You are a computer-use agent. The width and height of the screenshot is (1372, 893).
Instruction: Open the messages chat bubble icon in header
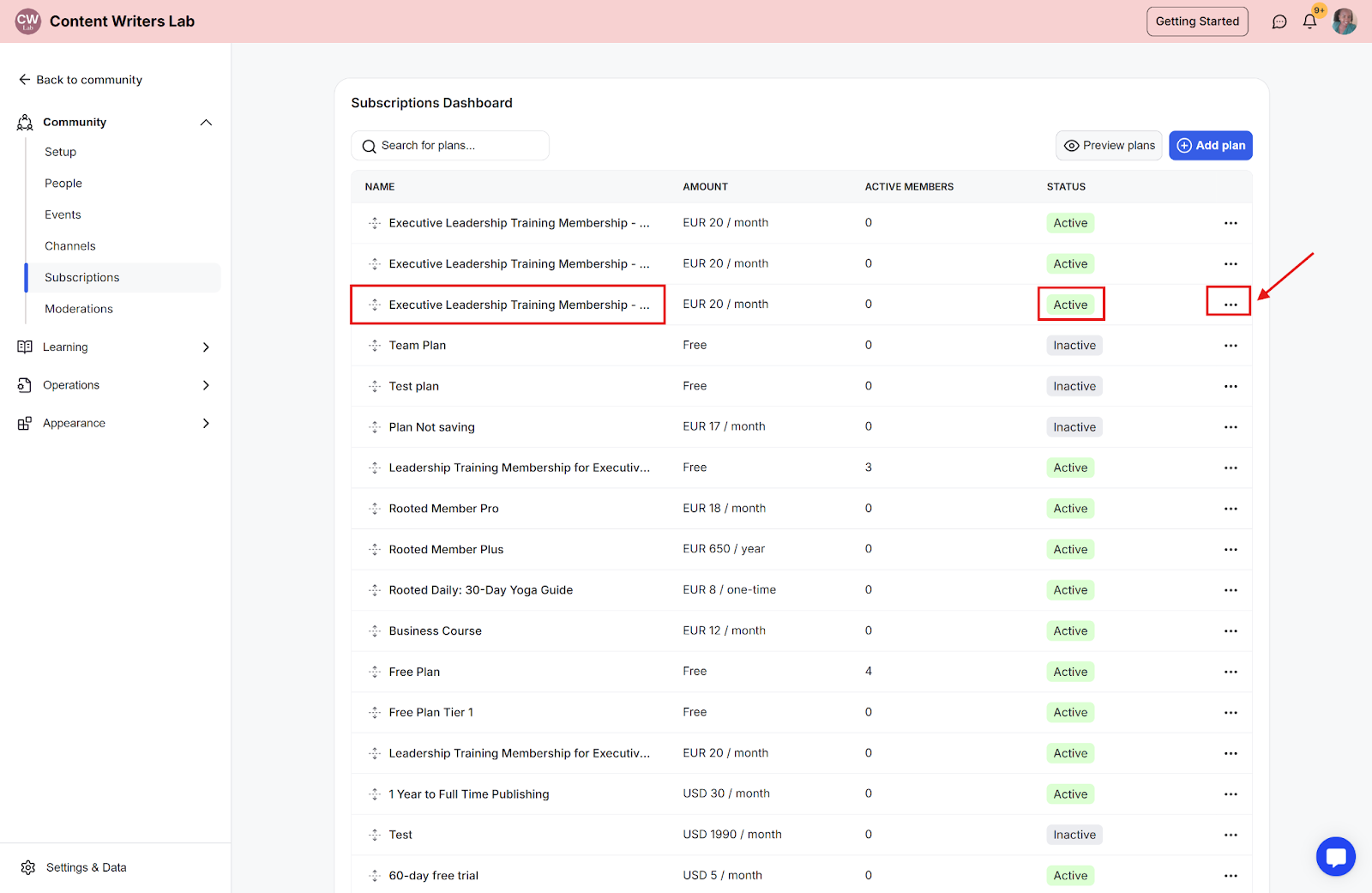[x=1279, y=21]
